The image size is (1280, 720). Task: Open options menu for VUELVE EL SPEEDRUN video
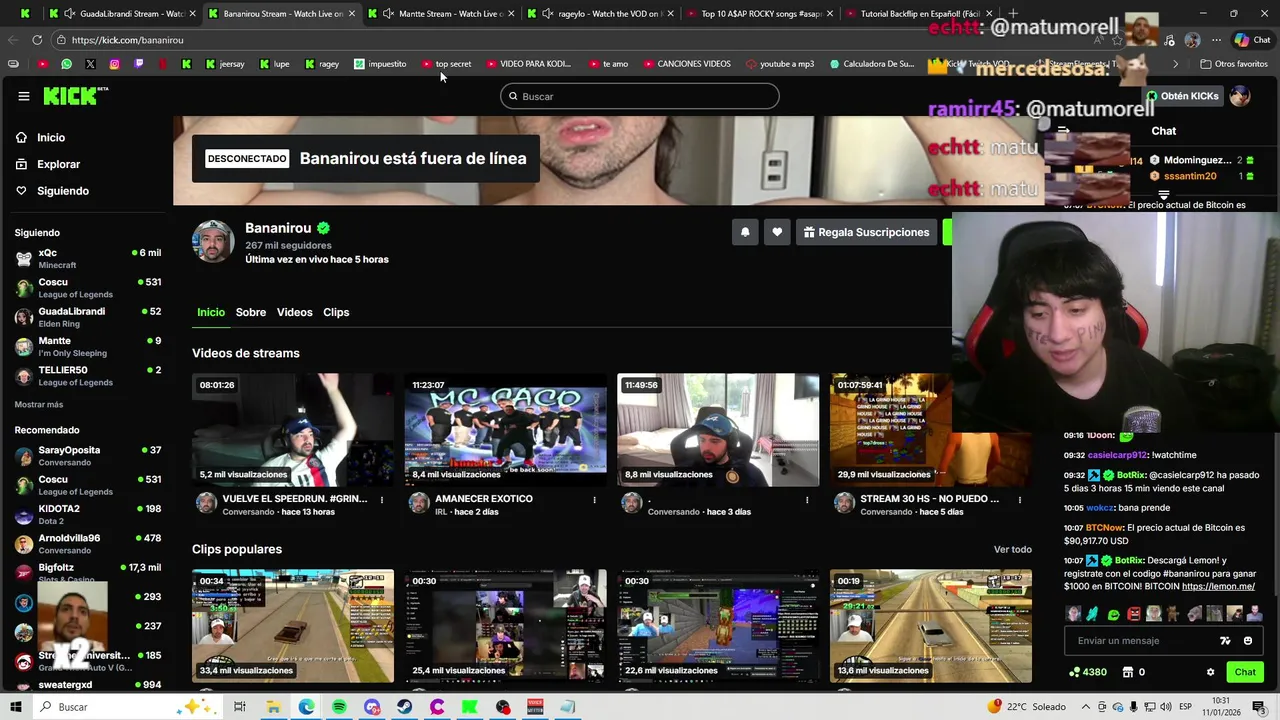[x=382, y=499]
